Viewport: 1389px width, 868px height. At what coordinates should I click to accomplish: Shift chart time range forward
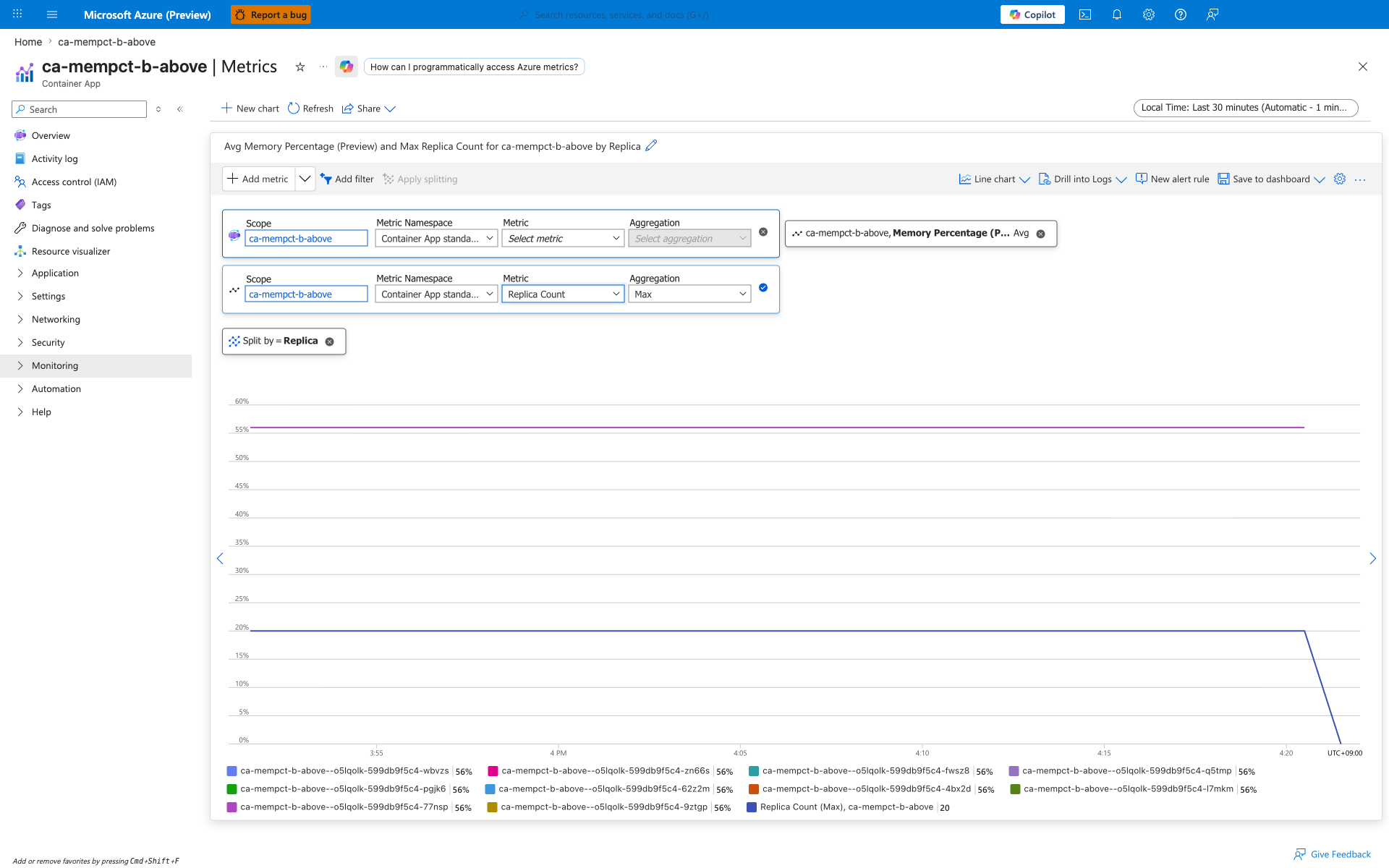(1372, 558)
